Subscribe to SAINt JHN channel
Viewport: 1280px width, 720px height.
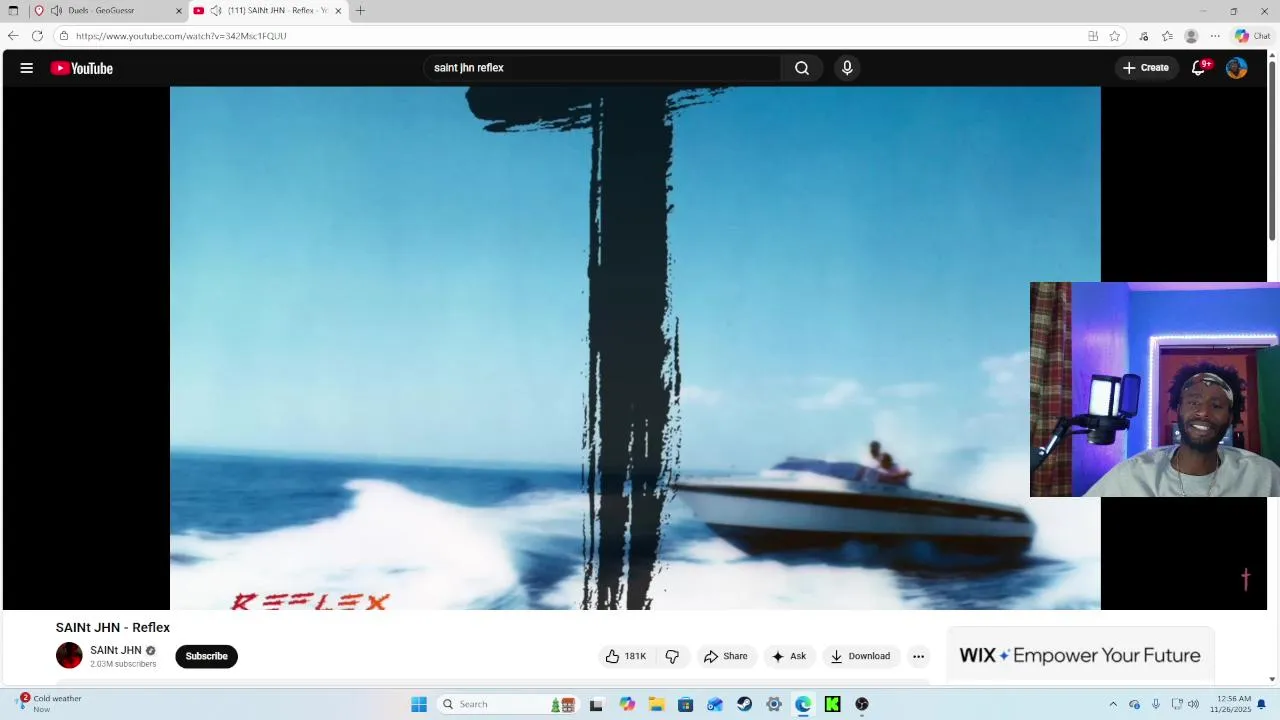point(206,656)
